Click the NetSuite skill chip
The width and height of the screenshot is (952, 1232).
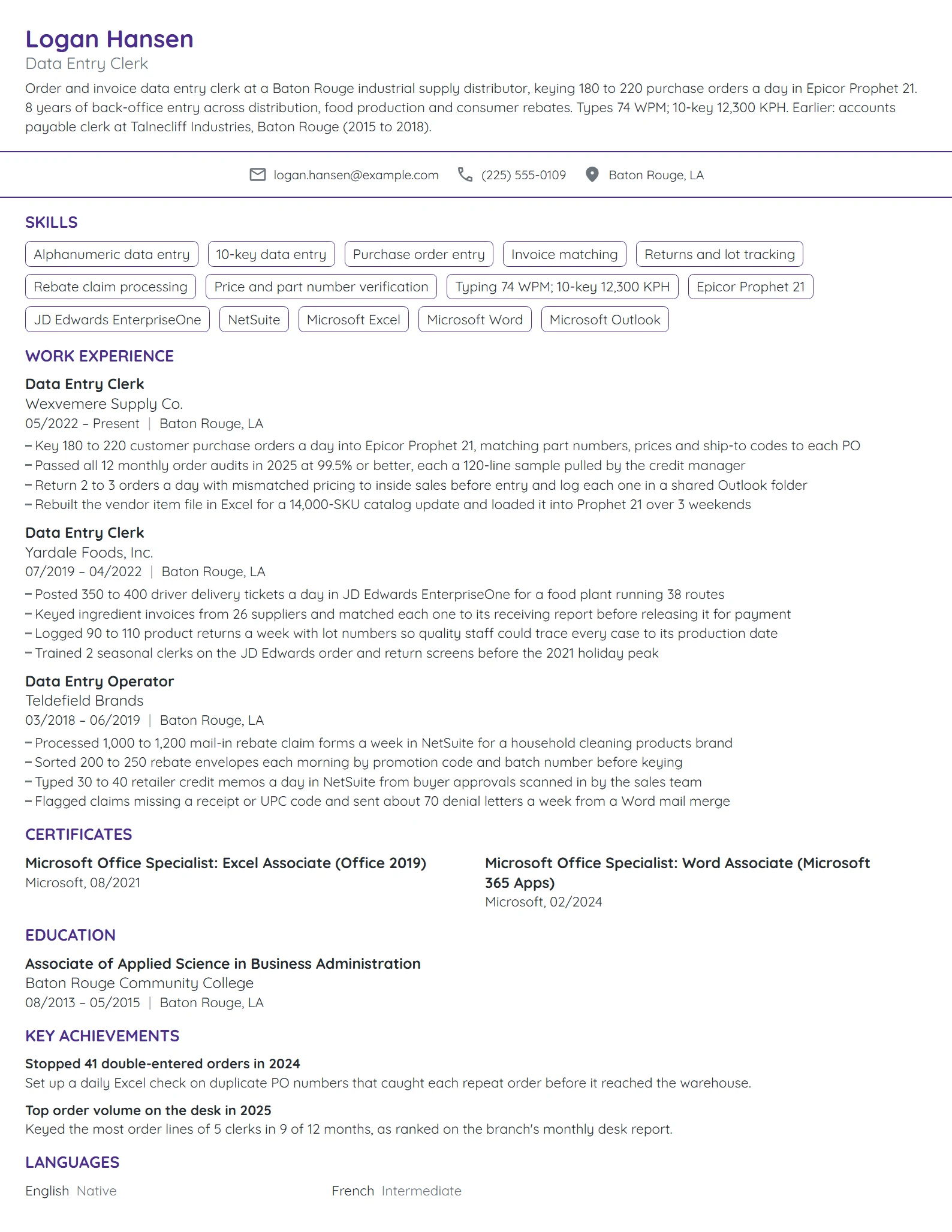click(254, 320)
